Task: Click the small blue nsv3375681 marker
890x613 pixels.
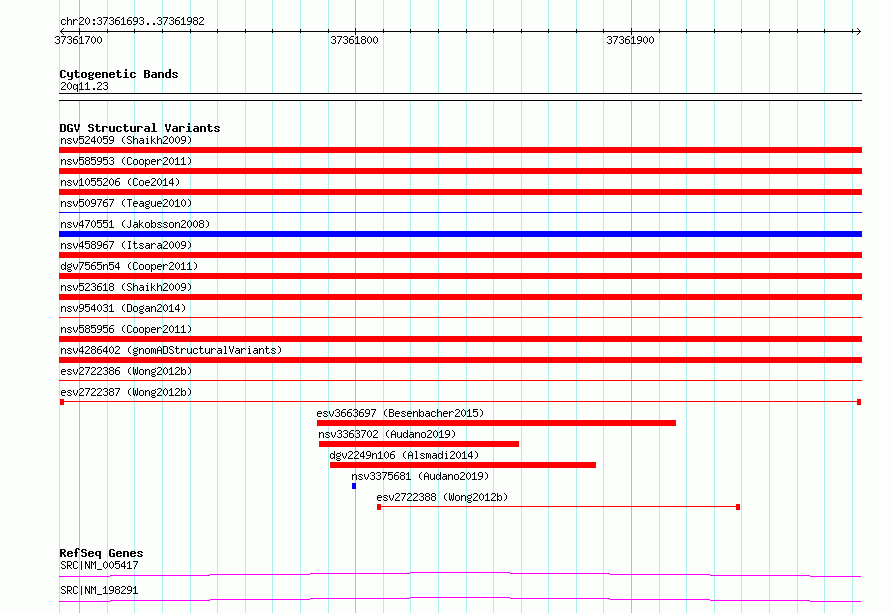Action: [x=354, y=486]
